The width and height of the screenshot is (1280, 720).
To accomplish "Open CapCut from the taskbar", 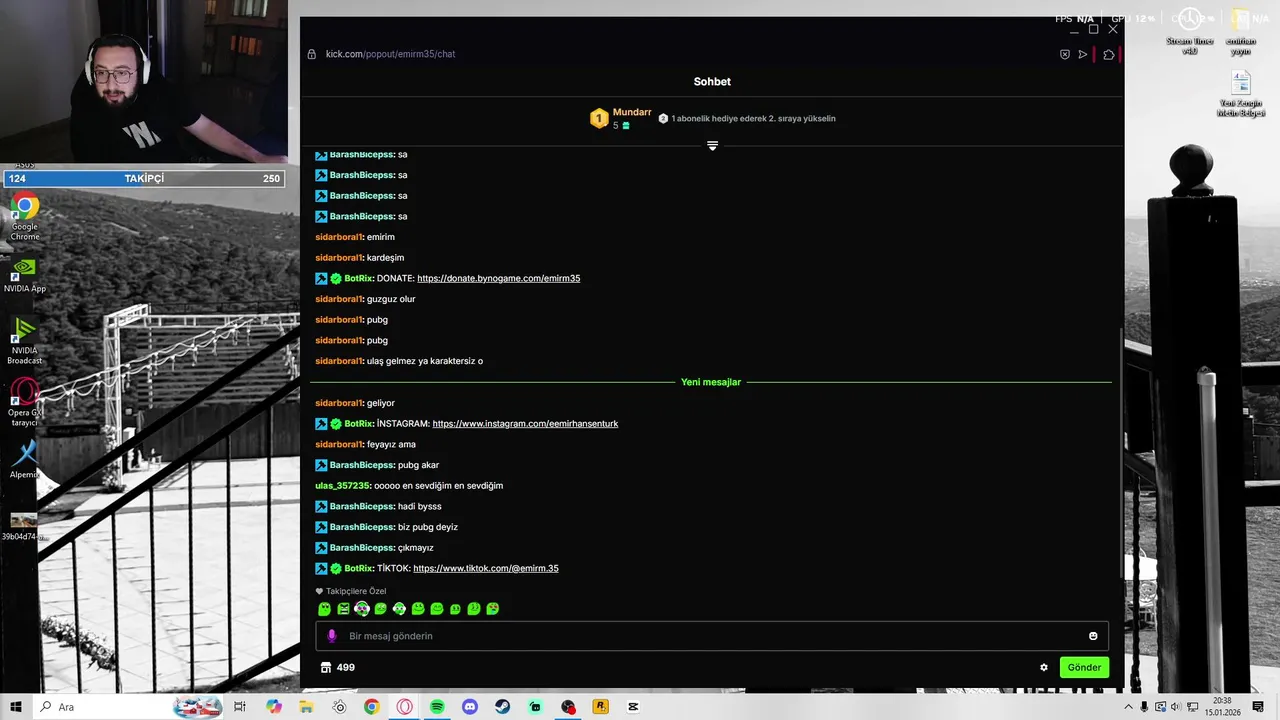I will tap(633, 707).
